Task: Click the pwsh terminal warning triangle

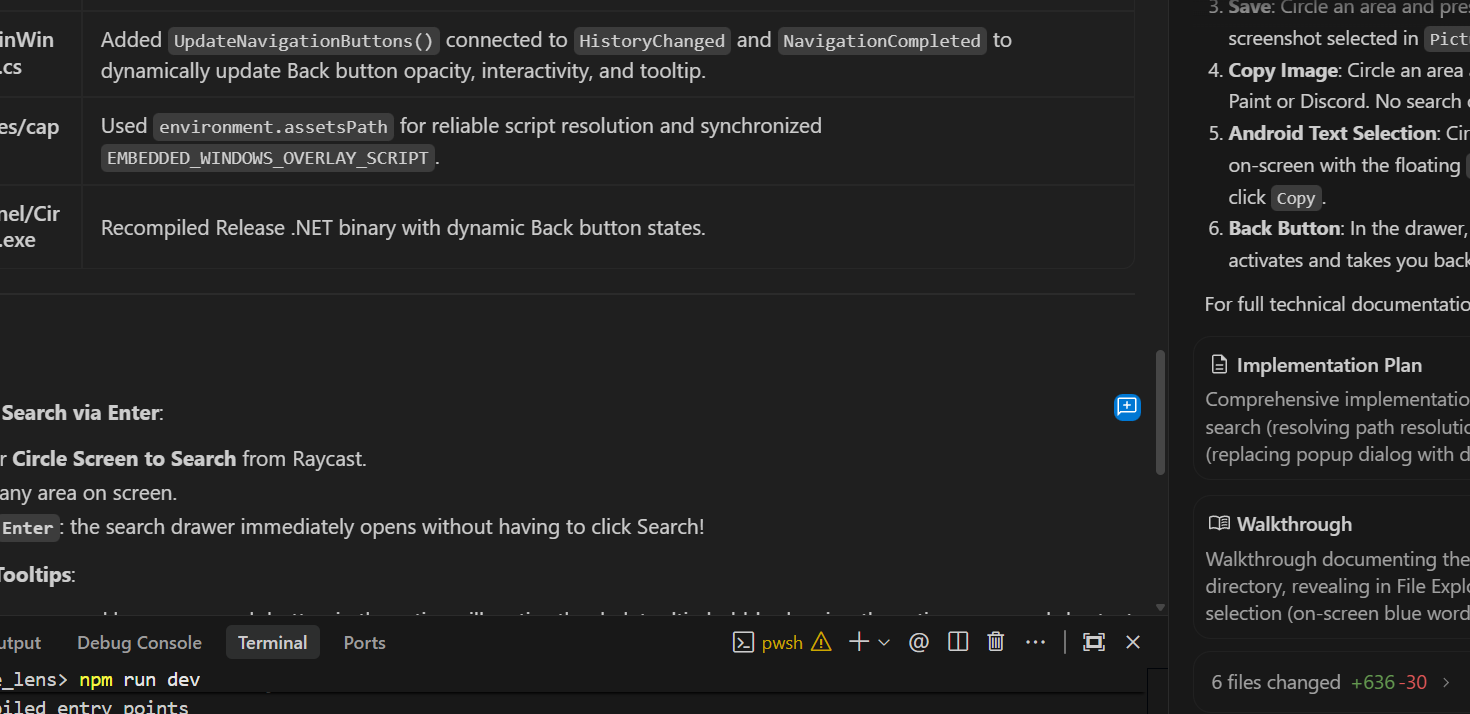Action: click(821, 642)
